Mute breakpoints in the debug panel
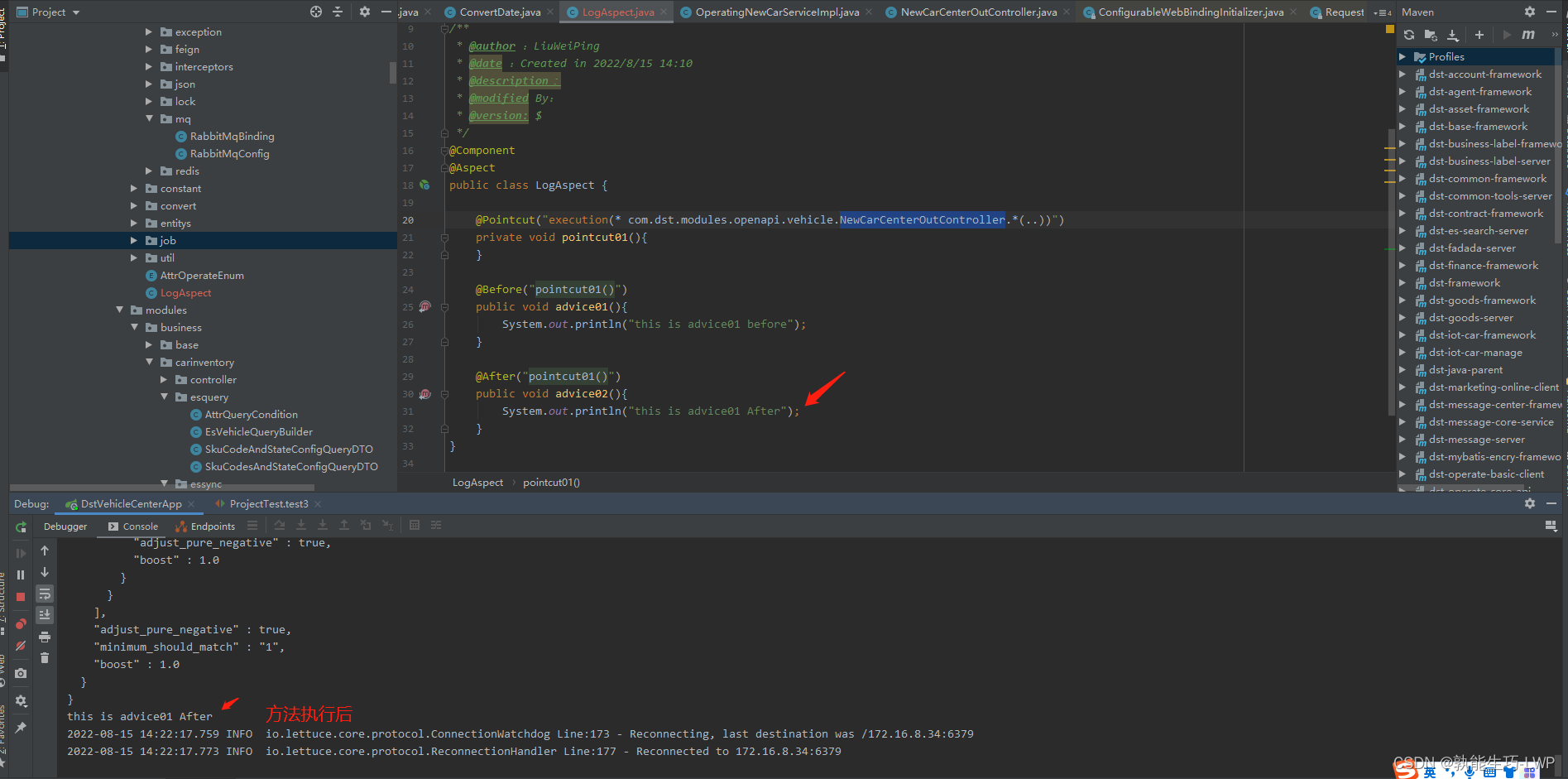This screenshot has width=1568, height=779. point(21,646)
